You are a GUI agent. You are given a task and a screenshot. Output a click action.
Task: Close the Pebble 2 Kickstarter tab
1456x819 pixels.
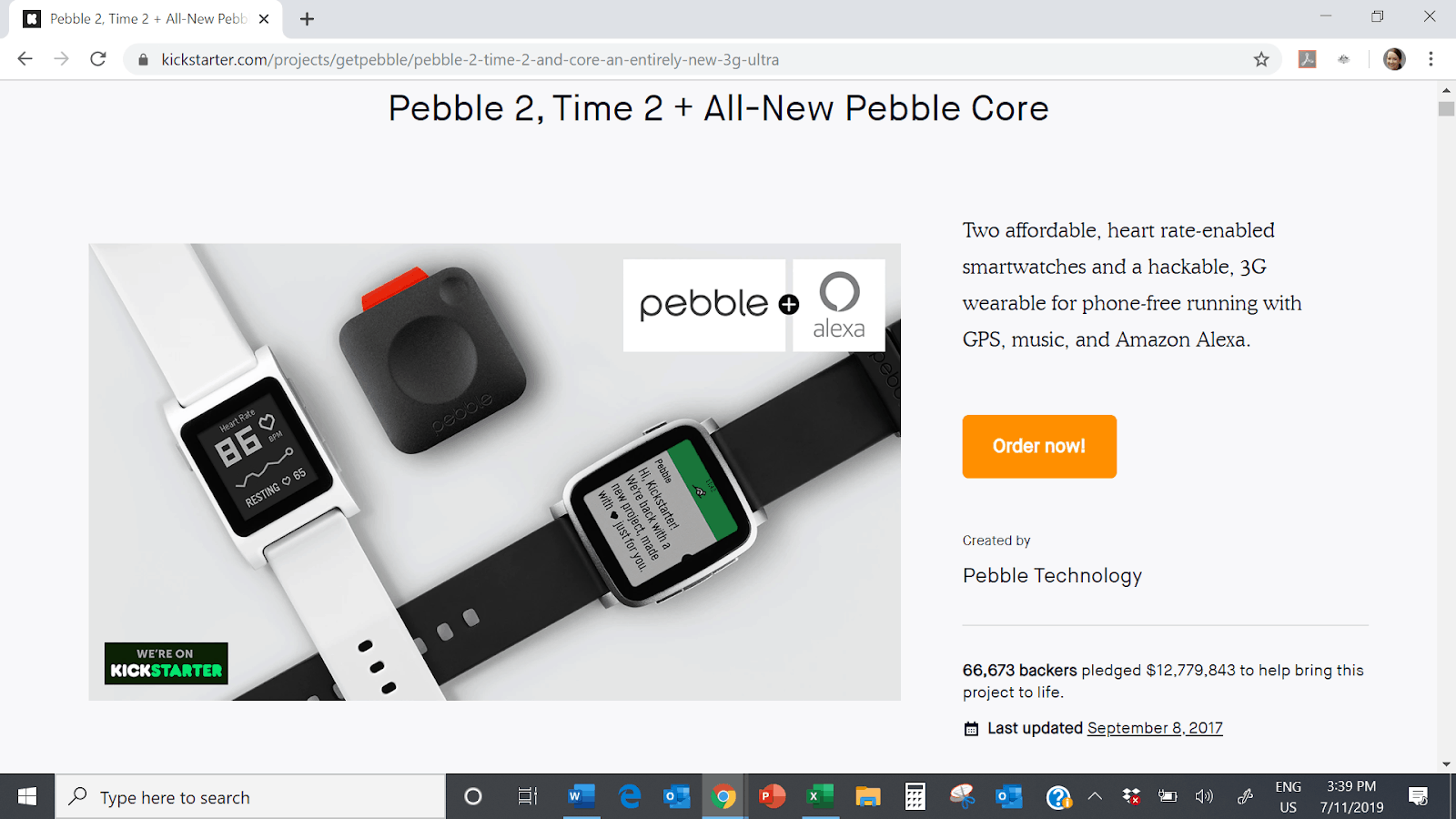[x=264, y=19]
